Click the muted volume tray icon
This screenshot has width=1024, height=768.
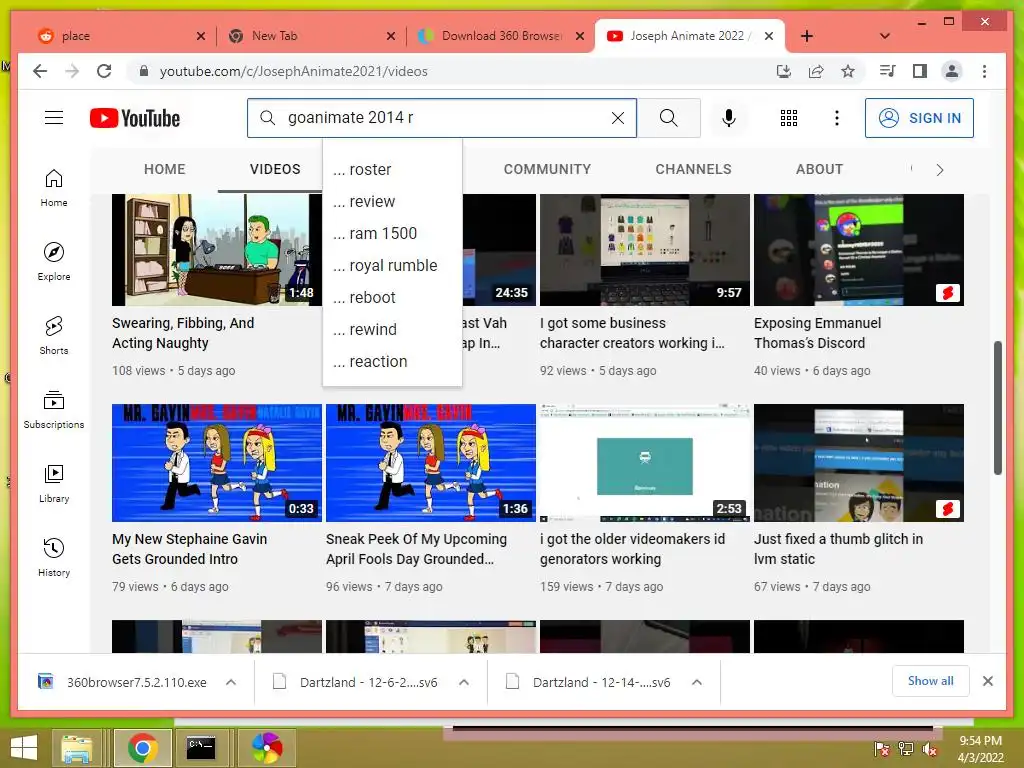coord(930,749)
